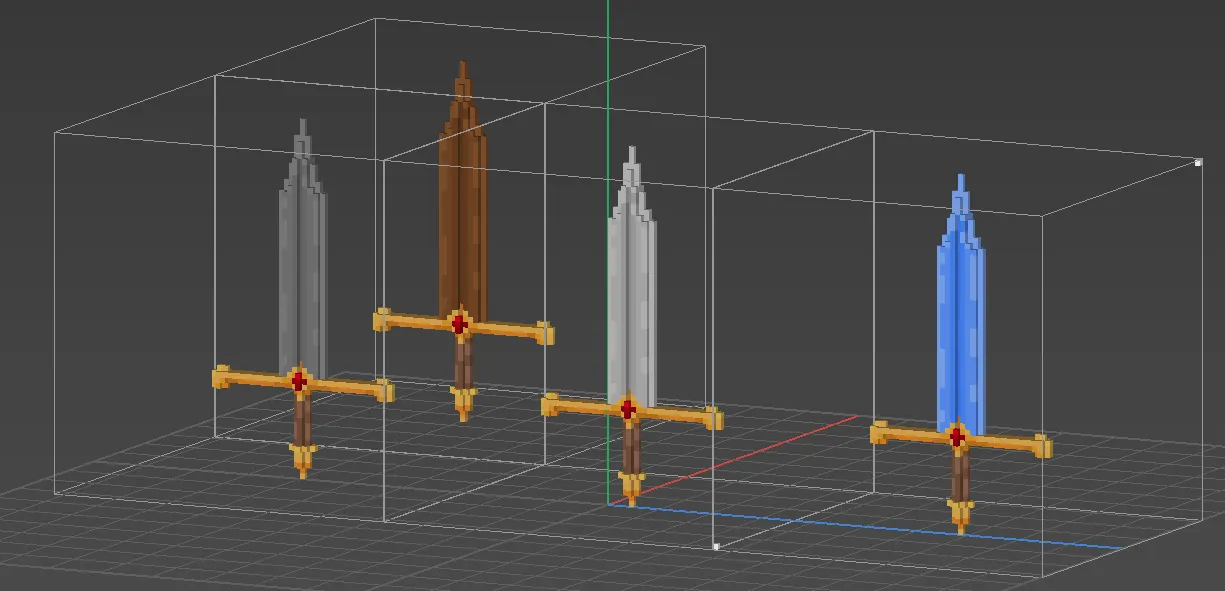Click the red gem on brown sword
The image size is (1225, 591).
tap(459, 323)
